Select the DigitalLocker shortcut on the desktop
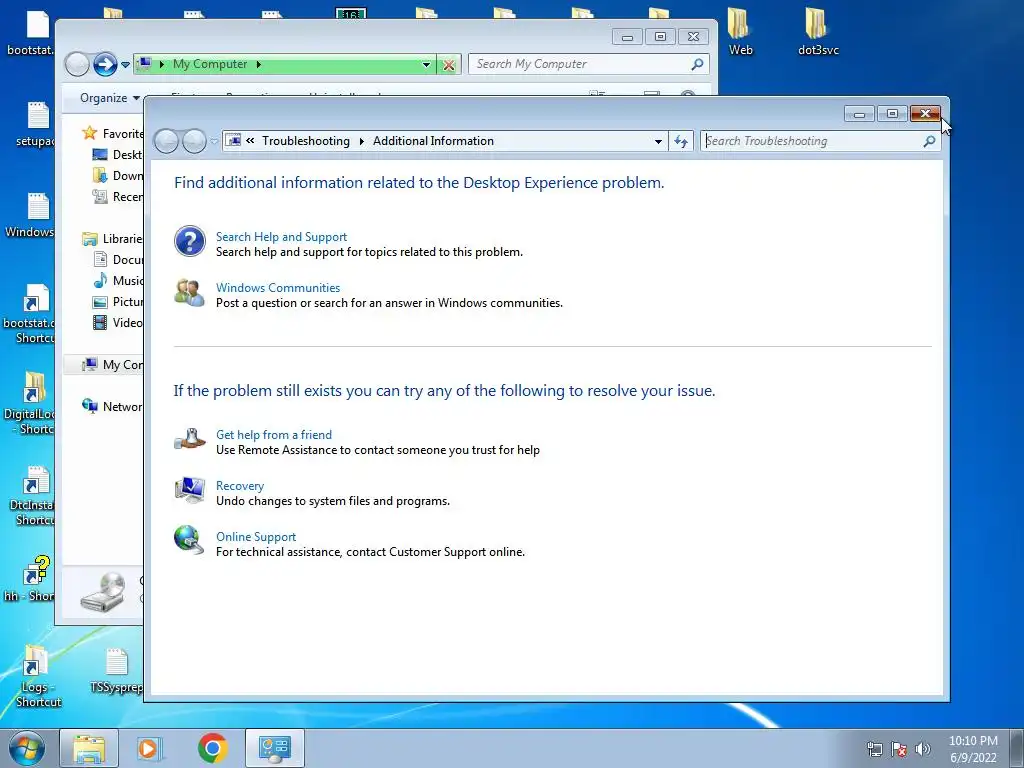This screenshot has height=768, width=1024. point(30,403)
